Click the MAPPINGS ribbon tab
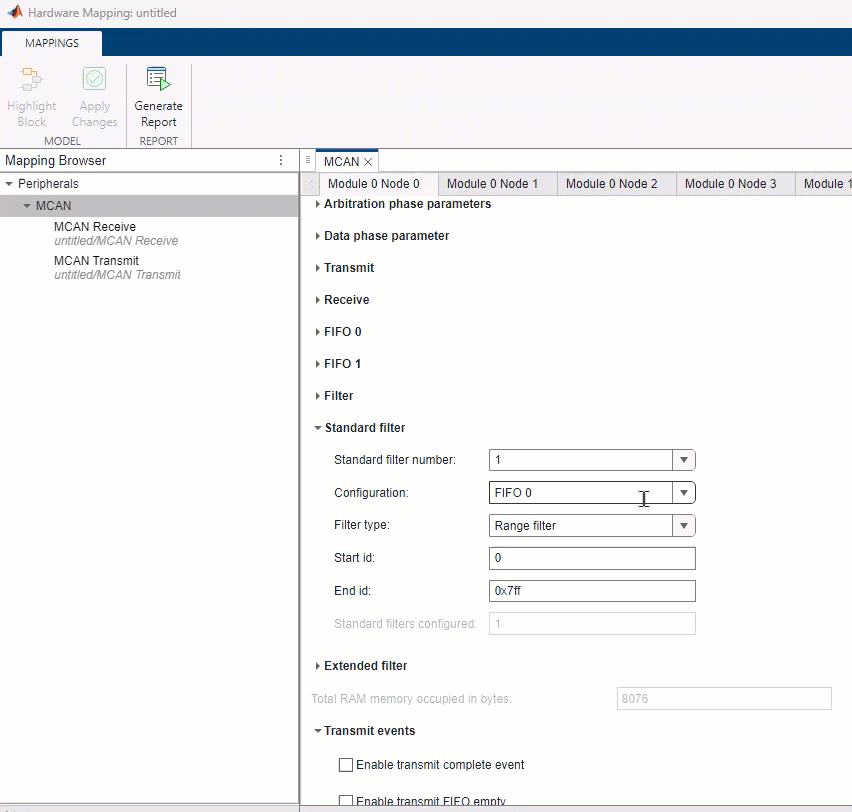 click(x=51, y=43)
